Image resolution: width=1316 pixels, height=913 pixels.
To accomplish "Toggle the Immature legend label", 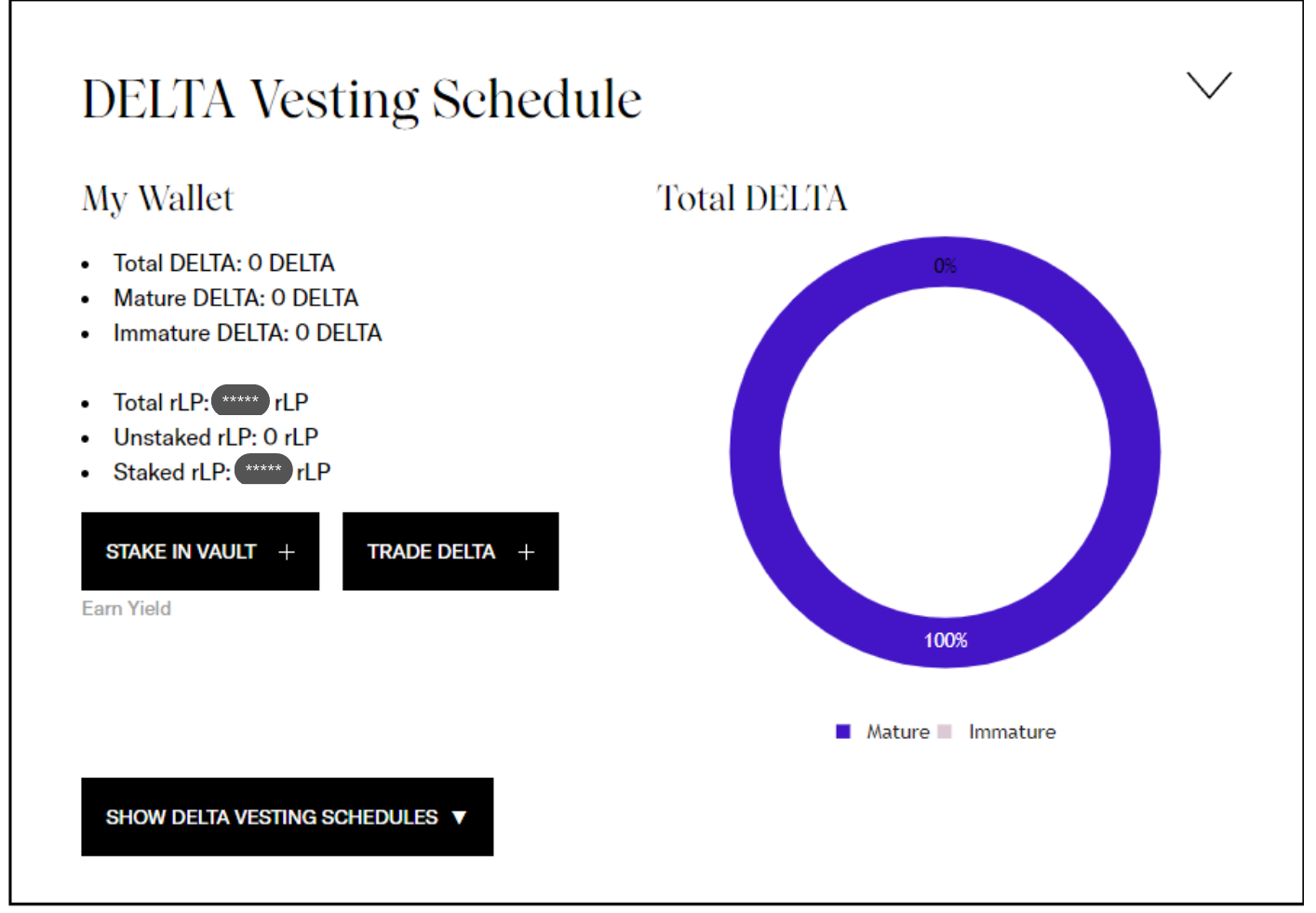I will pyautogui.click(x=1012, y=732).
